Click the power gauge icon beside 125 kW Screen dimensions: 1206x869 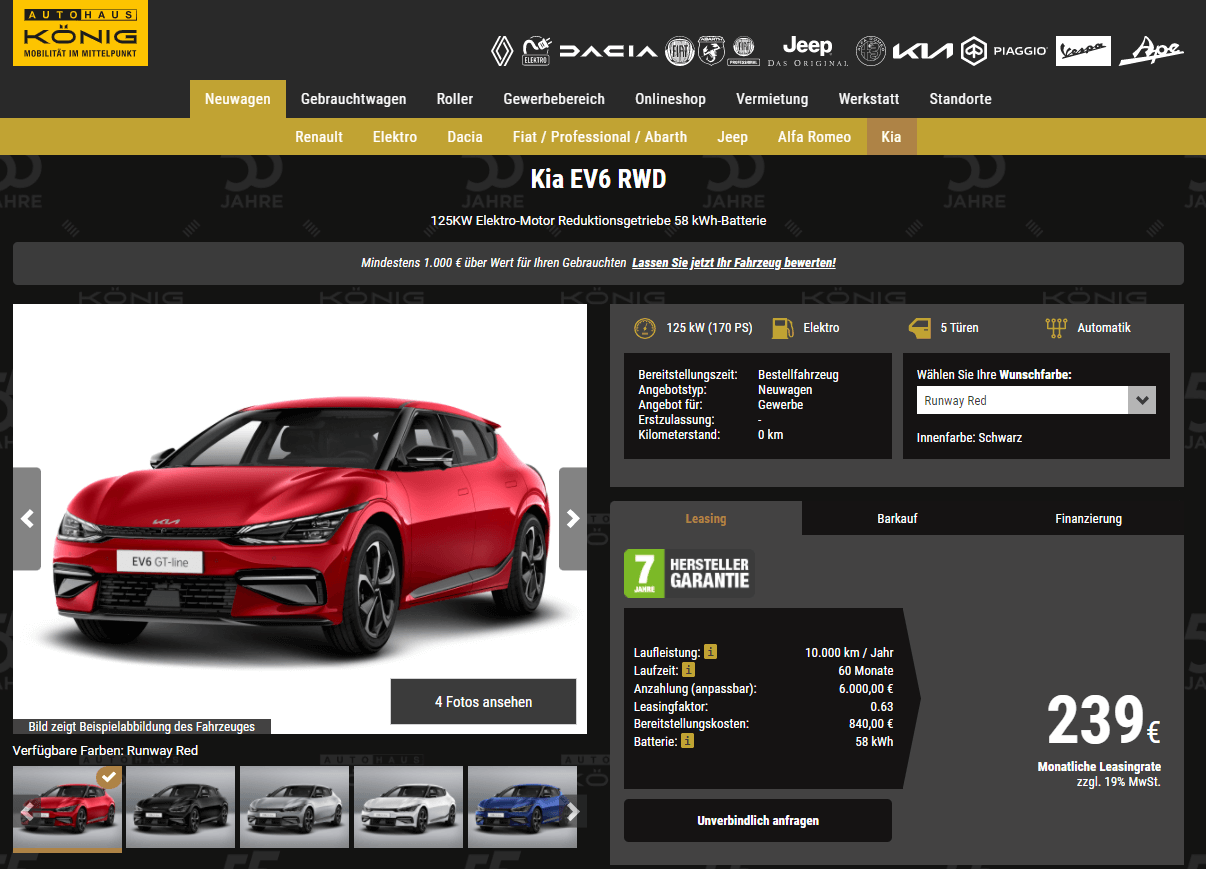(645, 328)
